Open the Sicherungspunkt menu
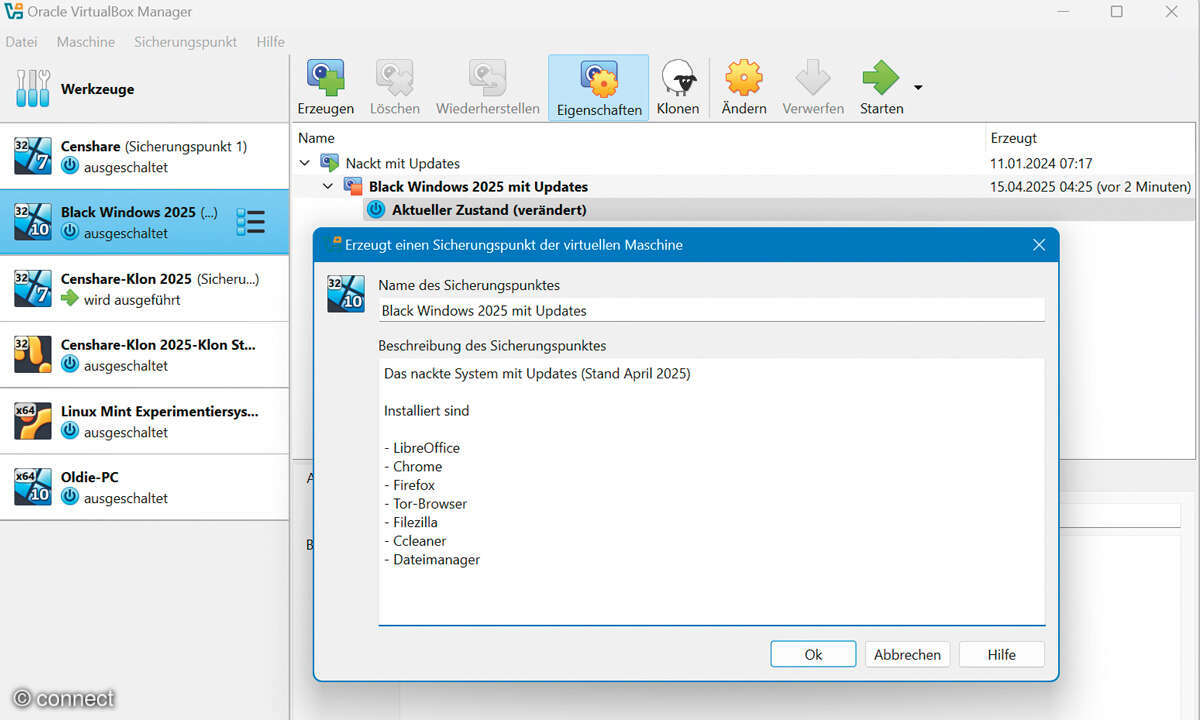The height and width of the screenshot is (720, 1200). (x=186, y=42)
